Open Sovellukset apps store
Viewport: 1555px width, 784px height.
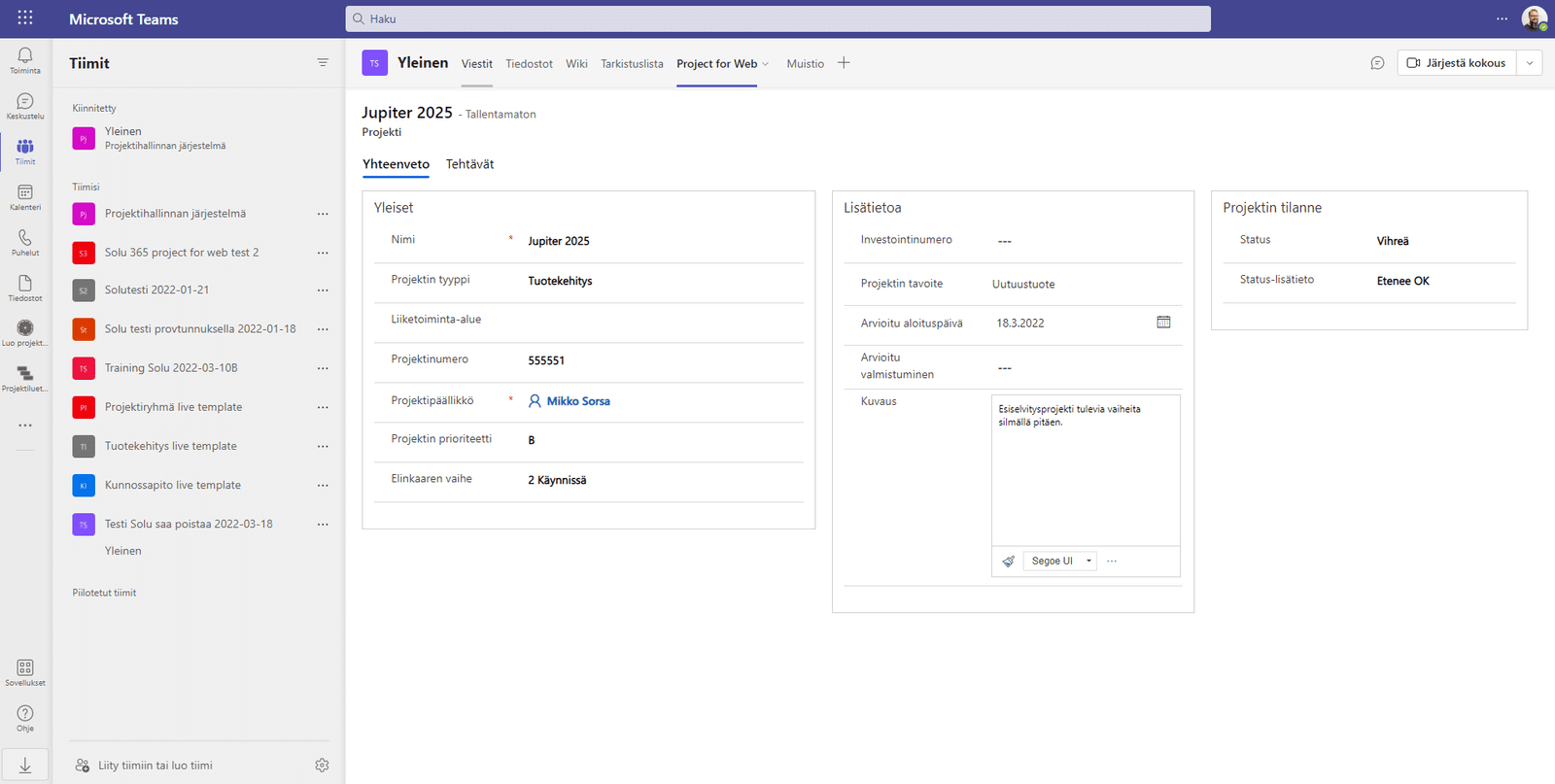pyautogui.click(x=25, y=672)
